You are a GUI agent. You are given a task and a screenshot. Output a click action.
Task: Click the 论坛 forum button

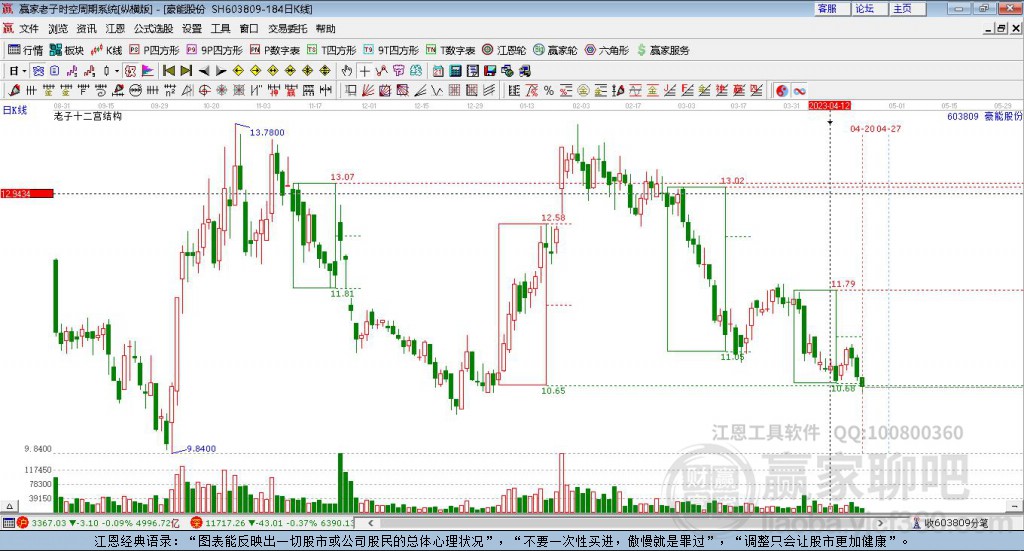869,9
